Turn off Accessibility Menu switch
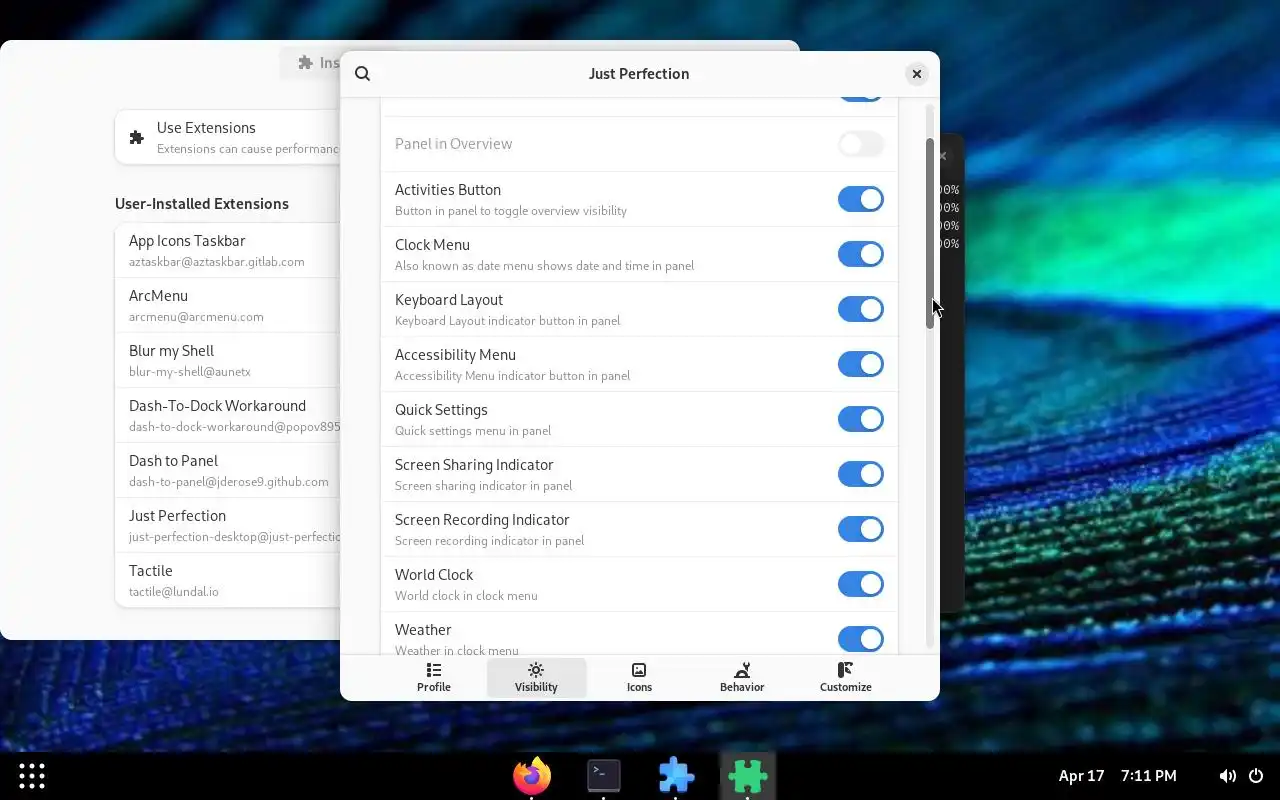This screenshot has width=1280, height=800. pyautogui.click(x=861, y=364)
